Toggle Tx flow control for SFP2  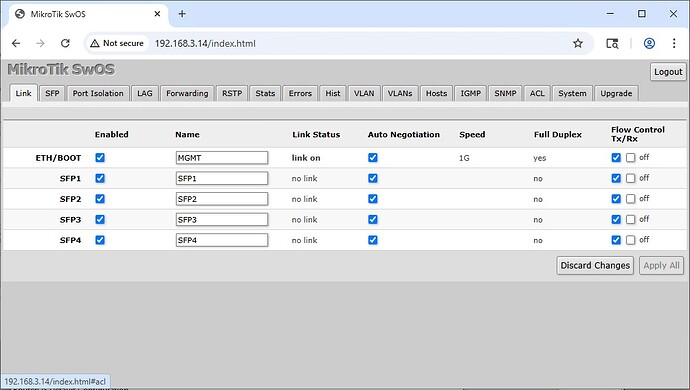(616, 199)
